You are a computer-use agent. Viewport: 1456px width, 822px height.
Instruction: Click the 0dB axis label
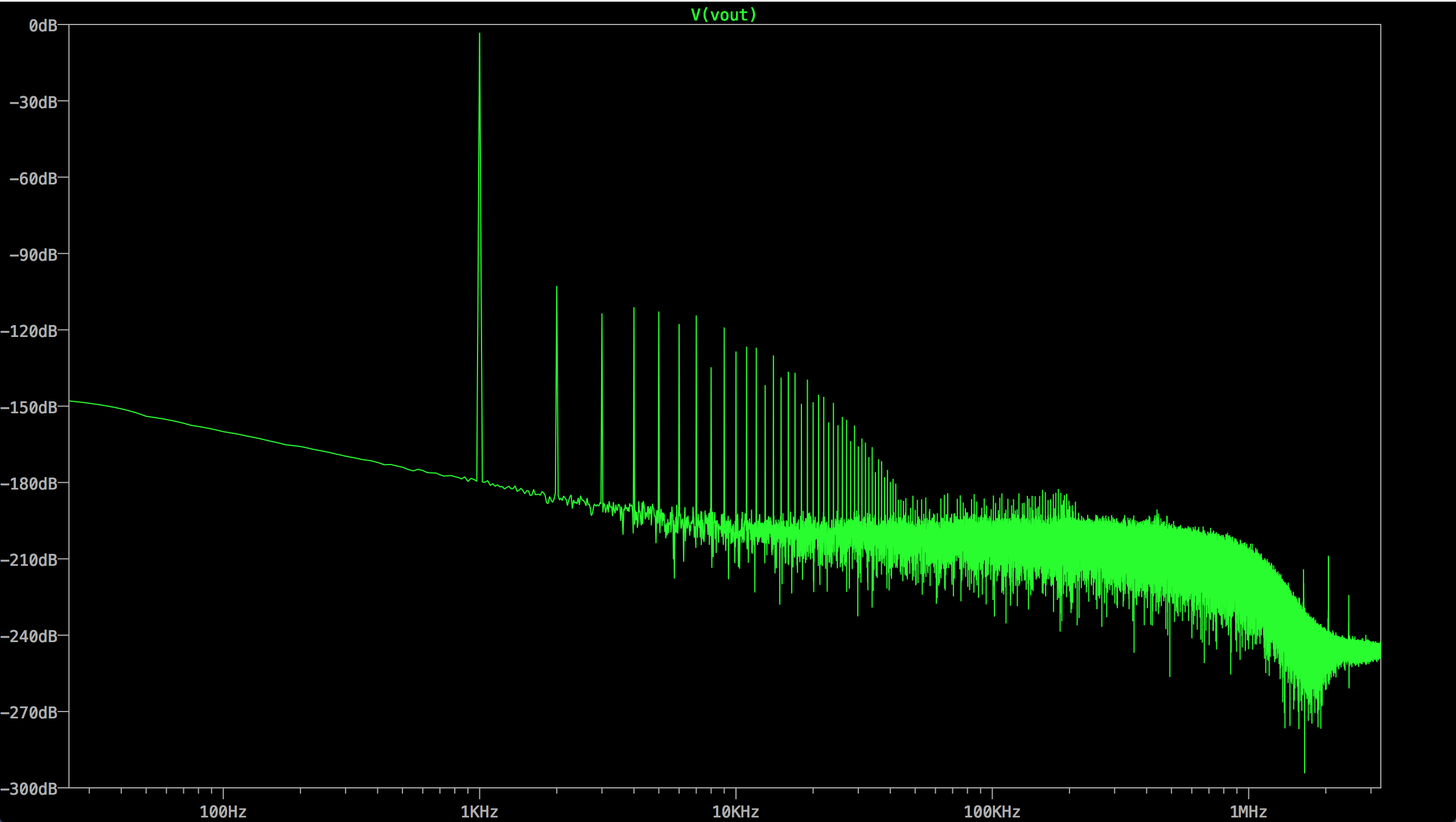[43, 26]
